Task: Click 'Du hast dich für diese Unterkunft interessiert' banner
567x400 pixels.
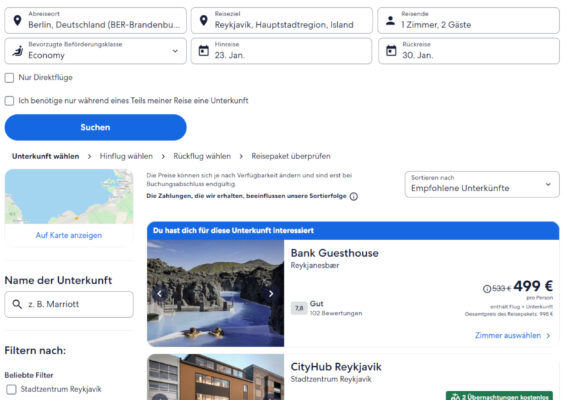Action: (353, 231)
